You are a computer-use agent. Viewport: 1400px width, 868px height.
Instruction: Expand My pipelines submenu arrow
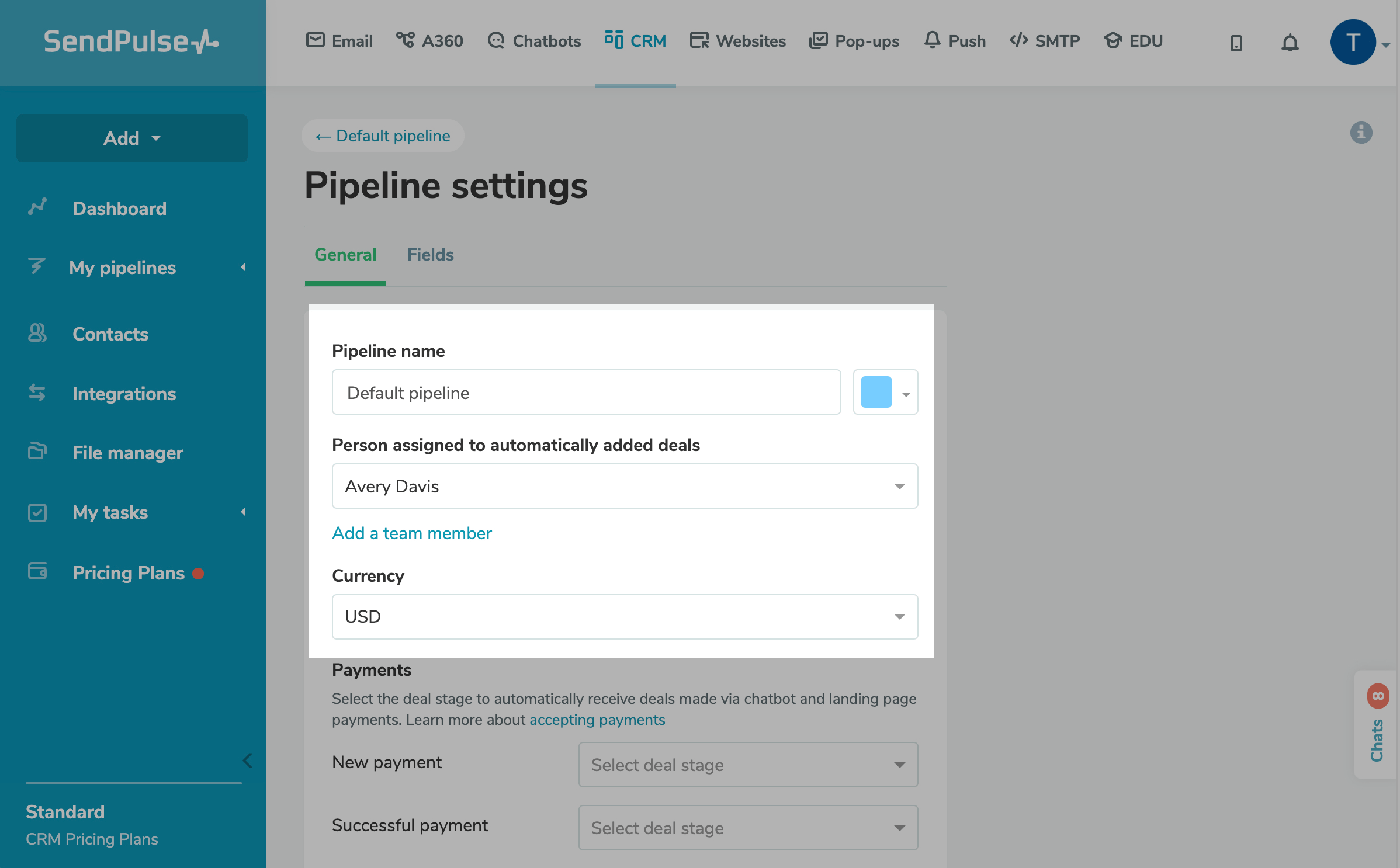click(x=243, y=268)
